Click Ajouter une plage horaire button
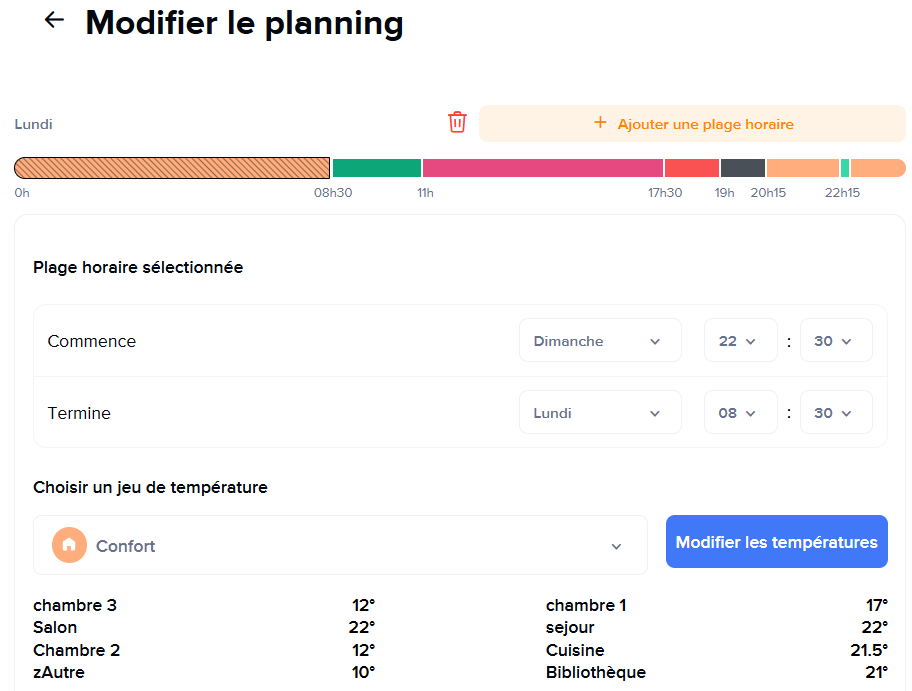 tap(692, 124)
